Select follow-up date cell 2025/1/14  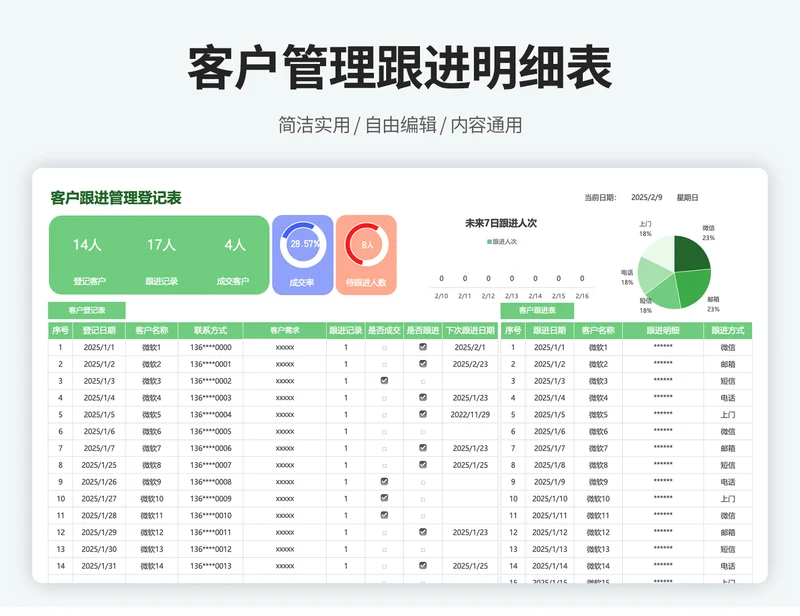[549, 566]
